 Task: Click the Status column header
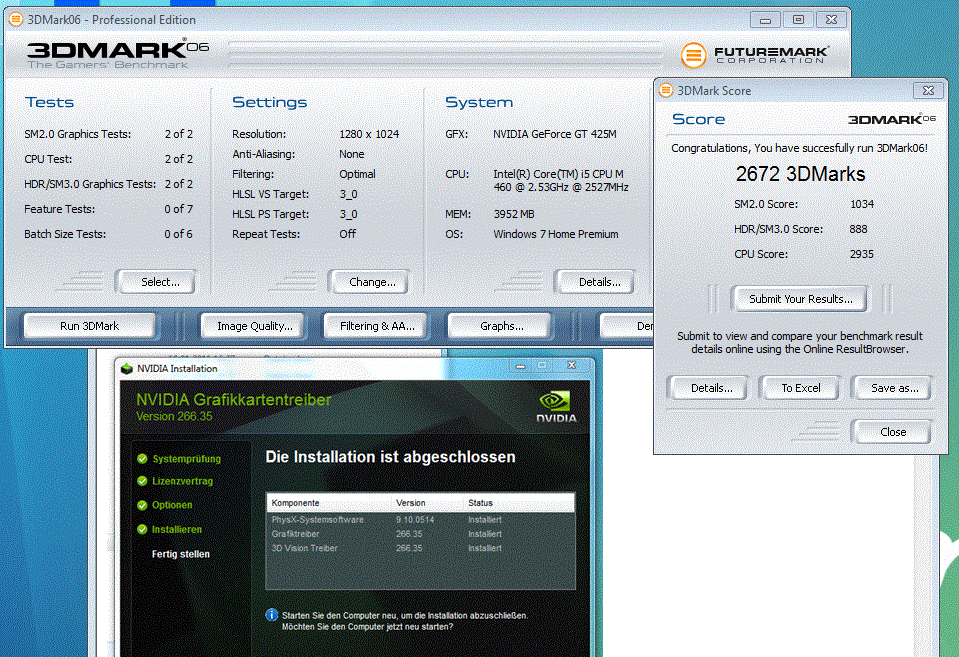pos(519,503)
